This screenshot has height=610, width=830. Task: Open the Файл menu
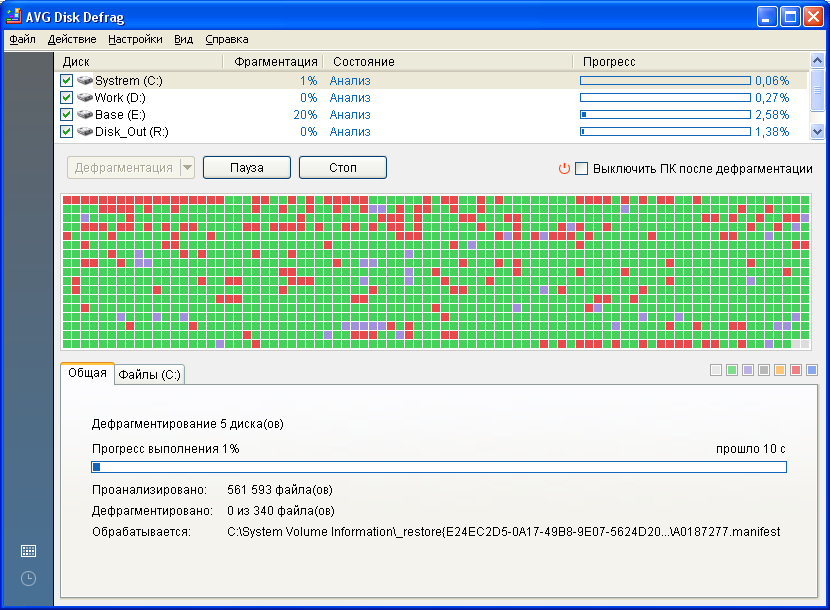(22, 39)
